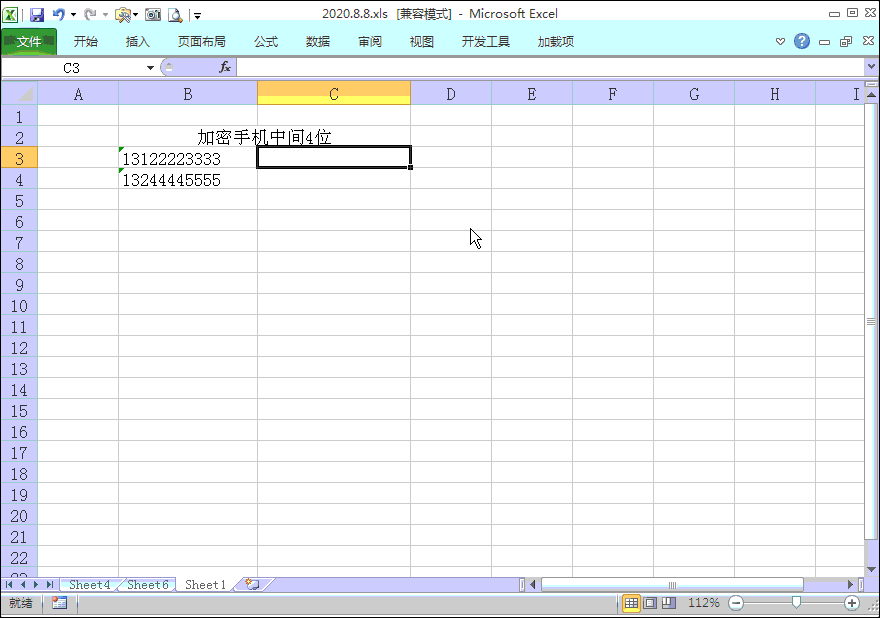Click the Excel application icon in title bar
Image resolution: width=880 pixels, height=618 pixels.
click(10, 15)
